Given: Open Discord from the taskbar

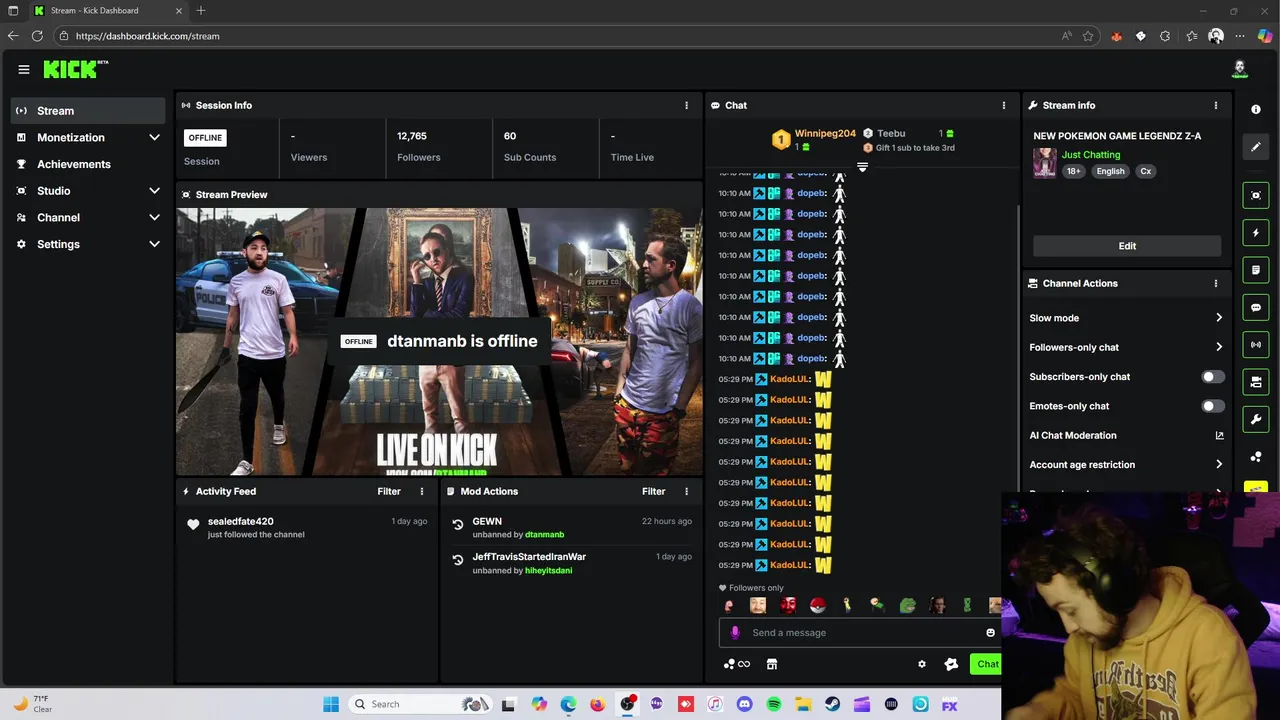Looking at the screenshot, I should (744, 704).
